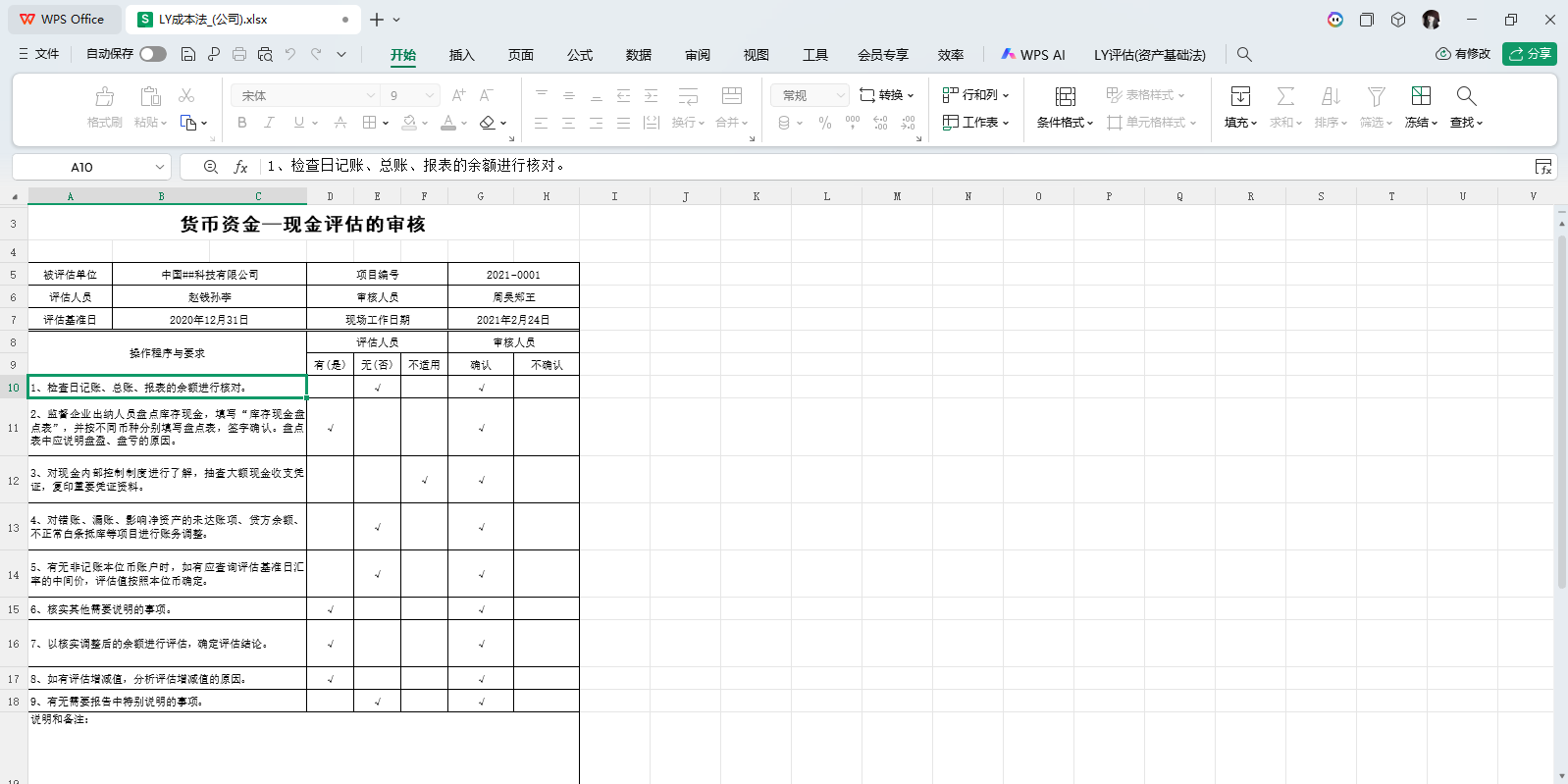Click the Top Align icon

(542, 95)
